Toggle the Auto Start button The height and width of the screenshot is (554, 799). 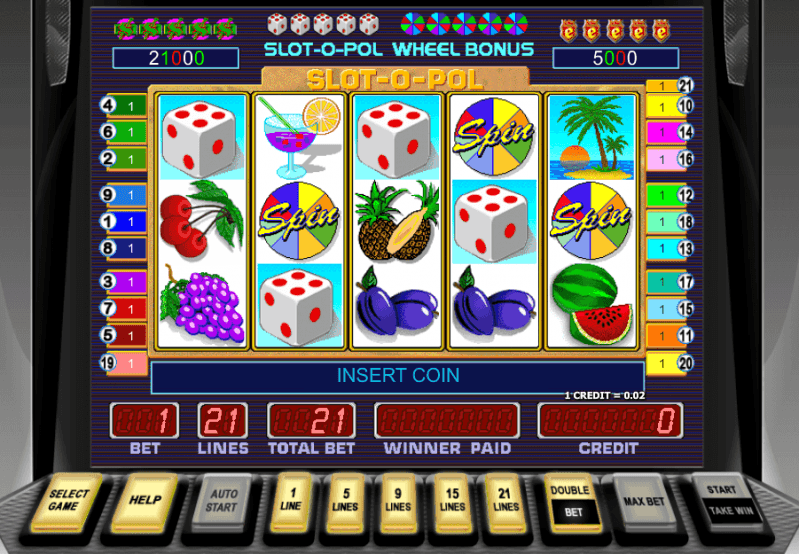(x=223, y=501)
